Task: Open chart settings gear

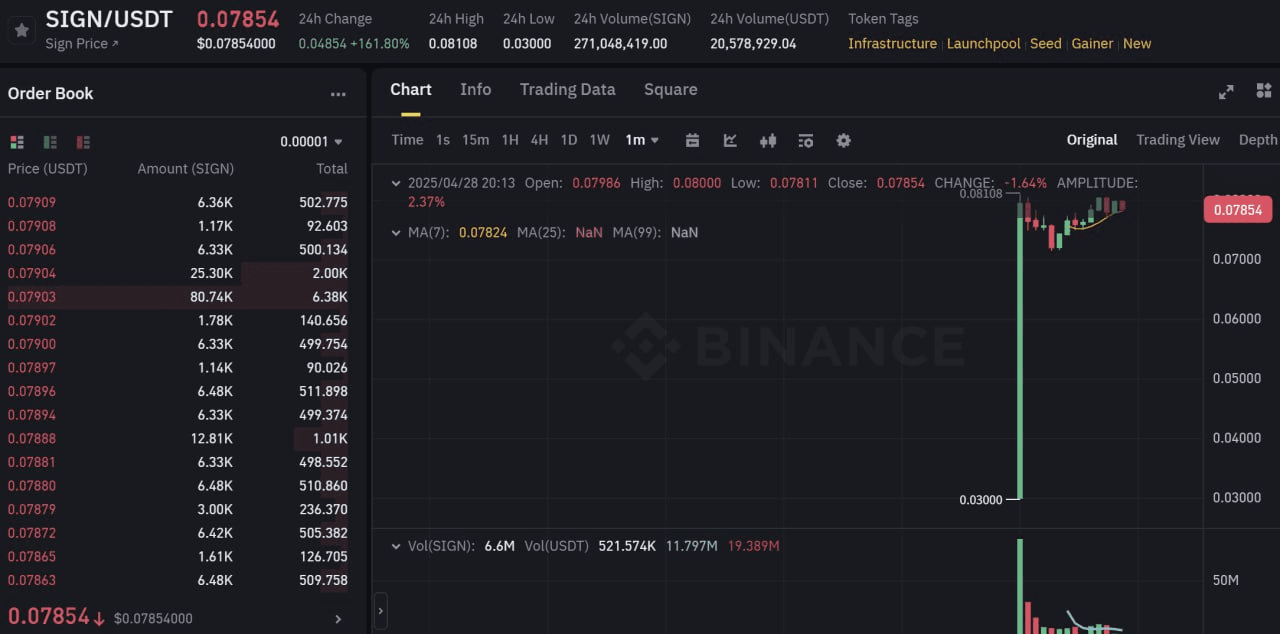Action: pyautogui.click(x=843, y=140)
